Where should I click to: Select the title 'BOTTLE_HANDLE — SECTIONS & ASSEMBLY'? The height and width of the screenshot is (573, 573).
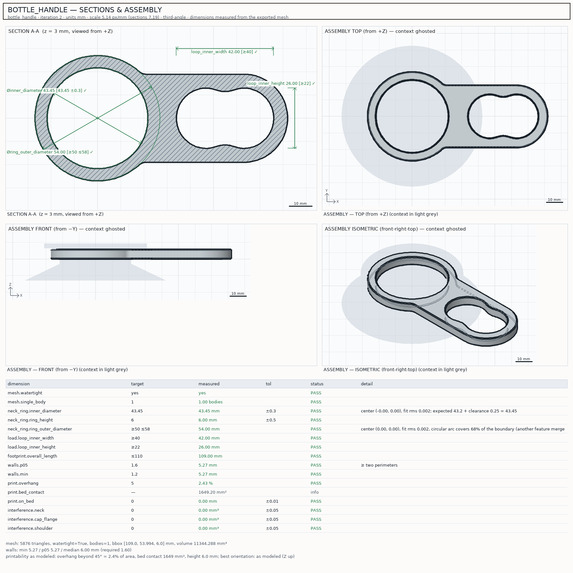(x=85, y=10)
